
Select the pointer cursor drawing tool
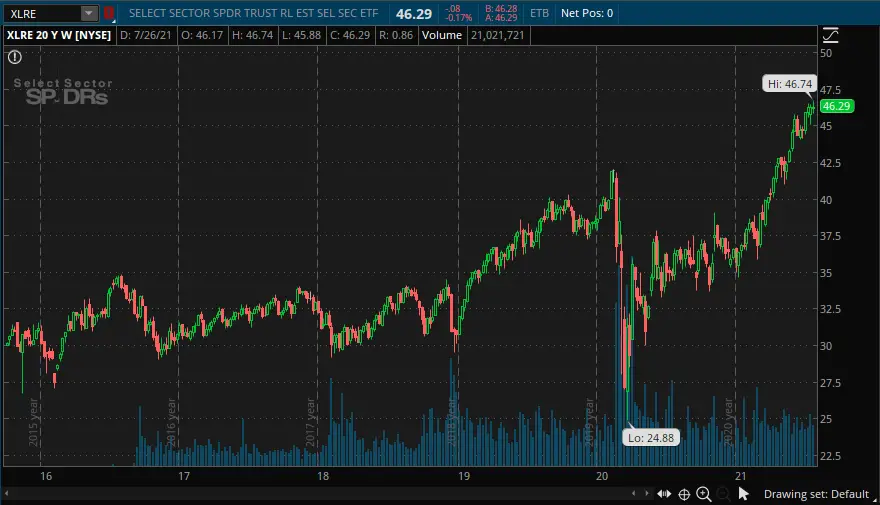coord(744,494)
